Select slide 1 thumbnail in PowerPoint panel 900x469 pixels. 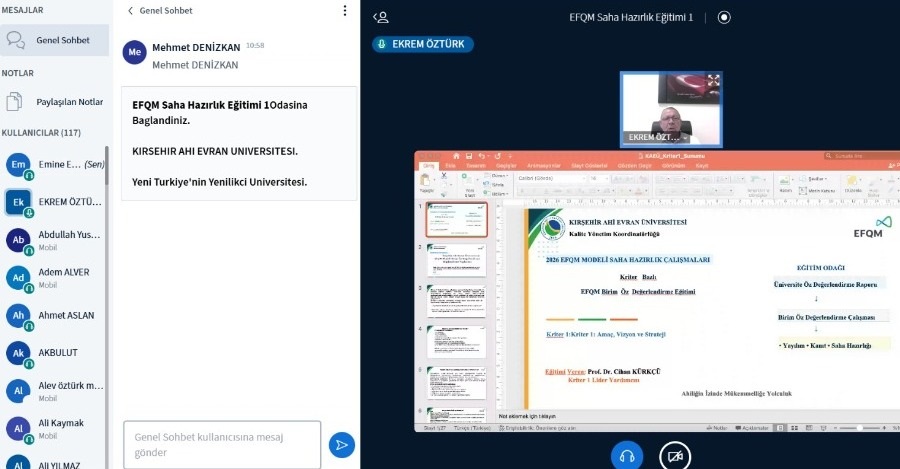tap(456, 220)
